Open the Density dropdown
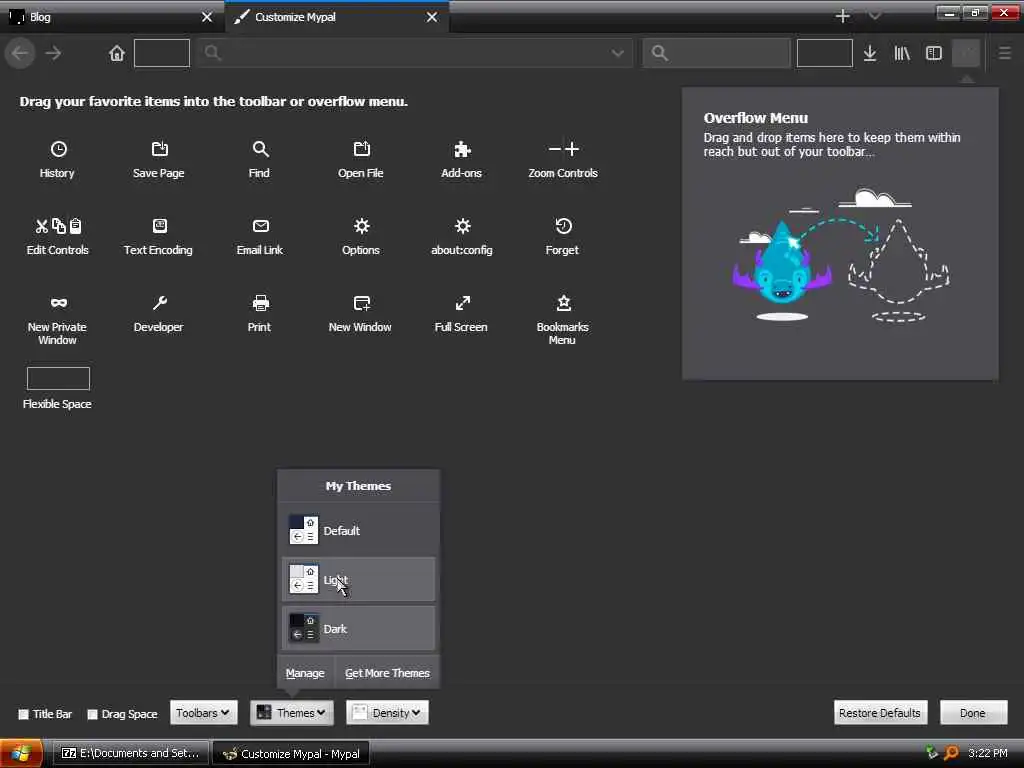 [x=387, y=713]
